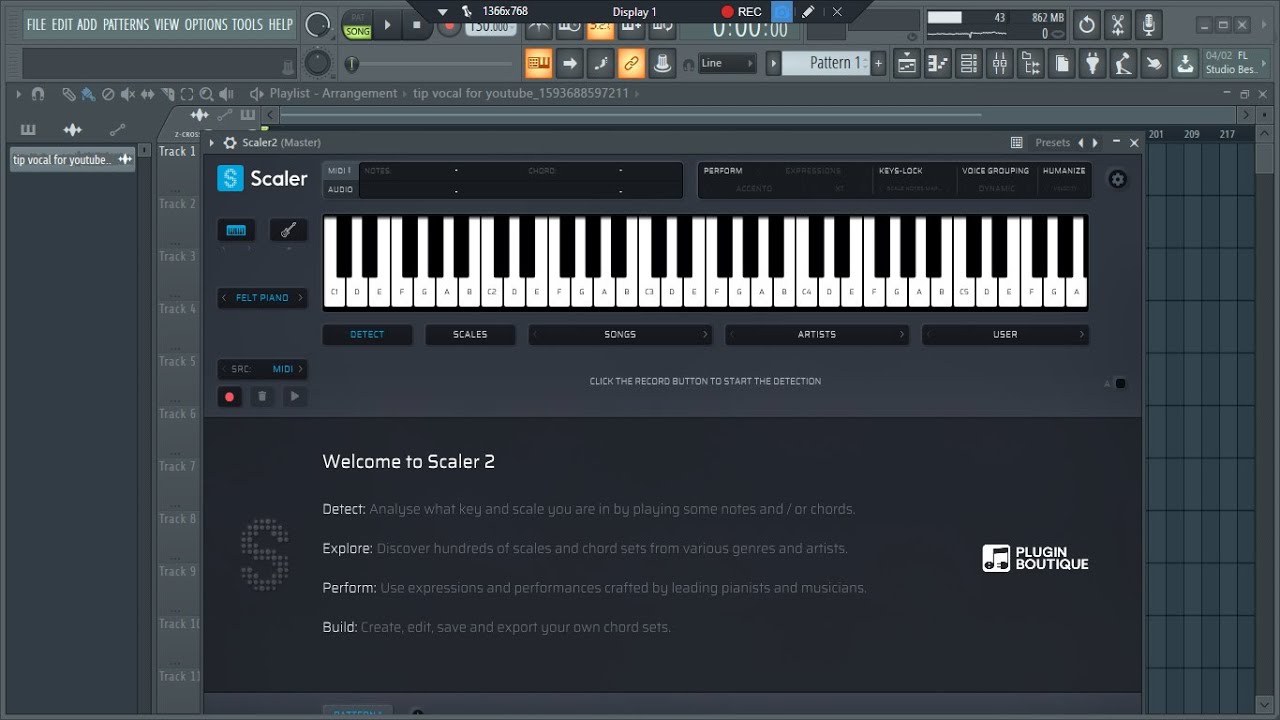1280x720 pixels.
Task: Click the VOICE GROUPING button in Scaler
Action: 995,171
